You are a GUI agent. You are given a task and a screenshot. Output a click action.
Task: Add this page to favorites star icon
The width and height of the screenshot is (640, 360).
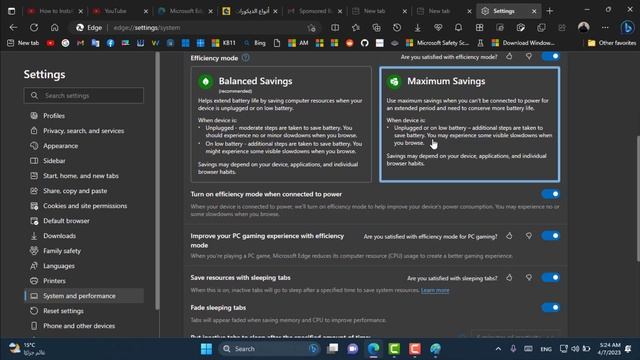tap(312, 28)
